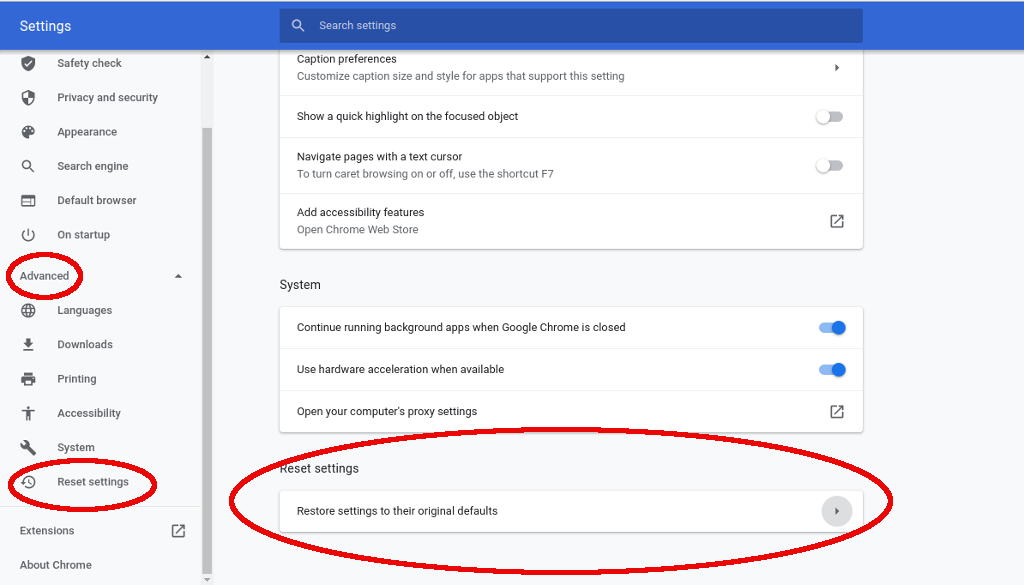
Task: Click the Languages globe icon
Action: pyautogui.click(x=28, y=310)
